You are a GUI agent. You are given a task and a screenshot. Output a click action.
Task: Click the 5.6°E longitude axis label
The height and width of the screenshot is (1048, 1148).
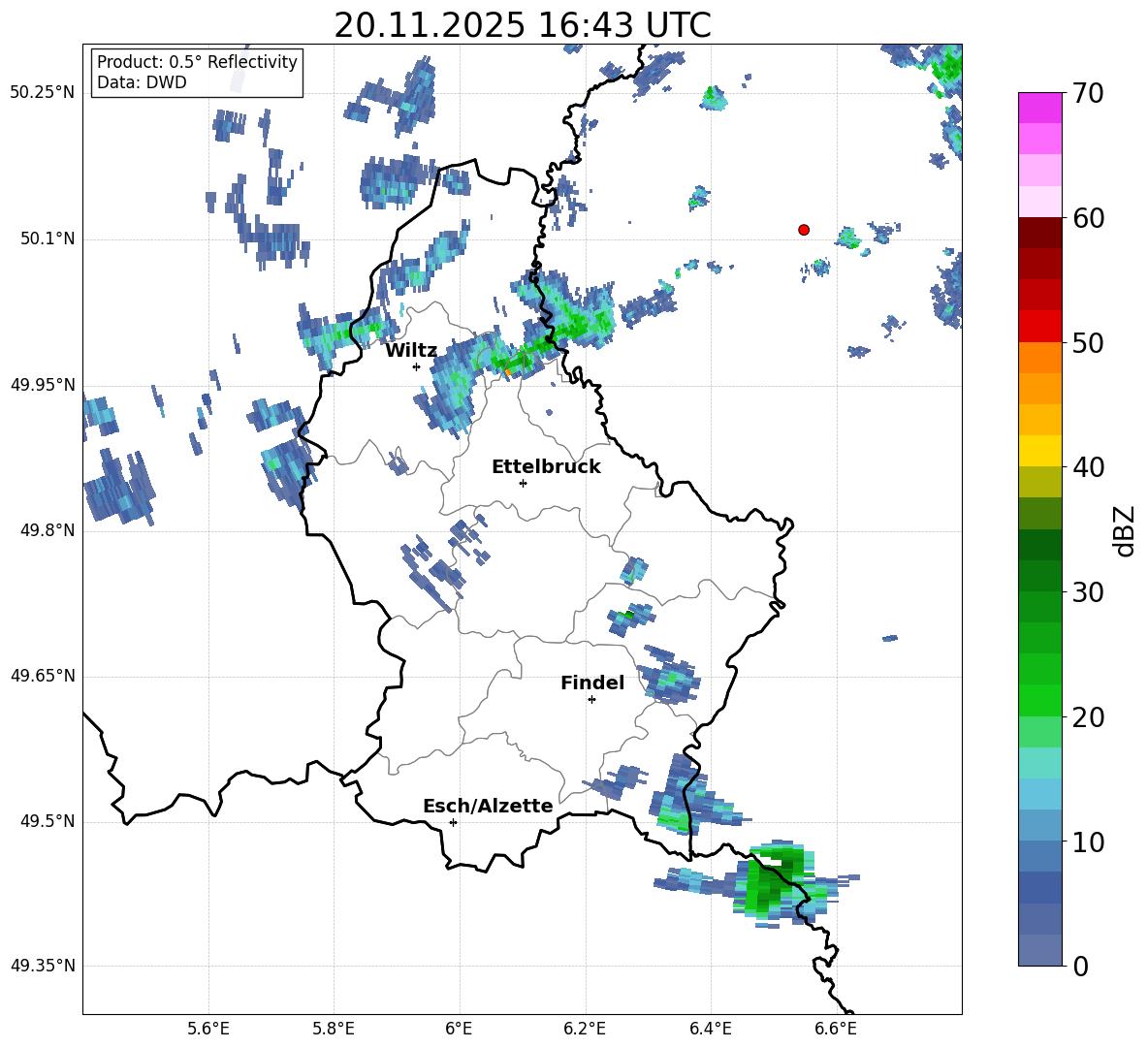pyautogui.click(x=208, y=1029)
